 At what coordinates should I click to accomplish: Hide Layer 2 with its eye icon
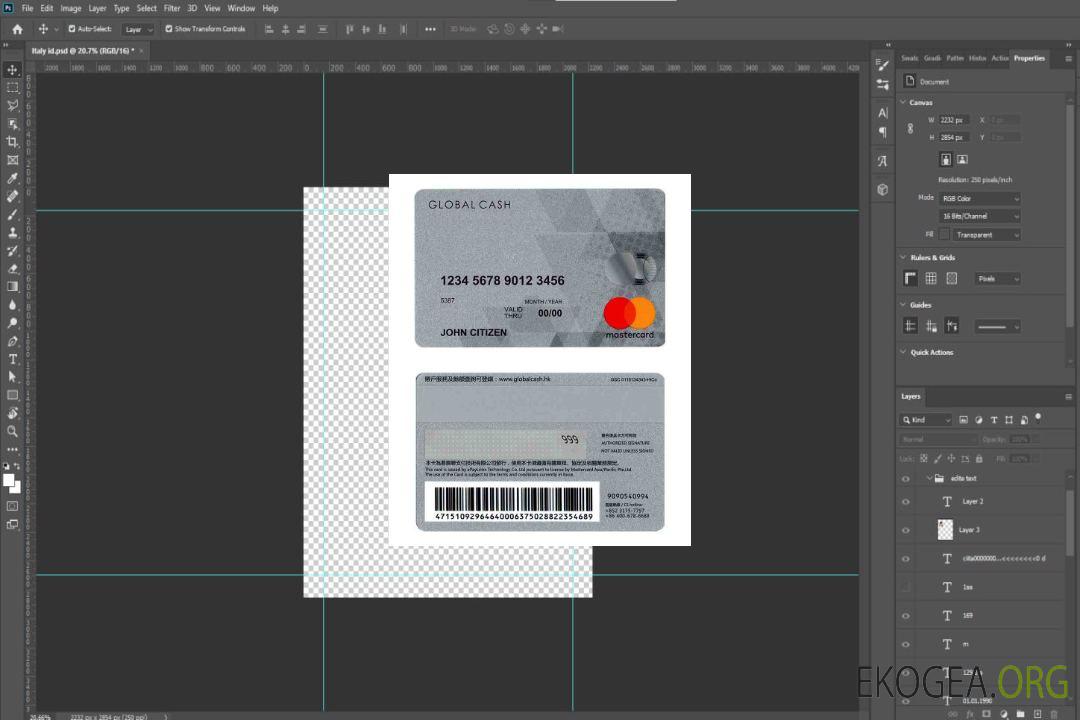(906, 502)
